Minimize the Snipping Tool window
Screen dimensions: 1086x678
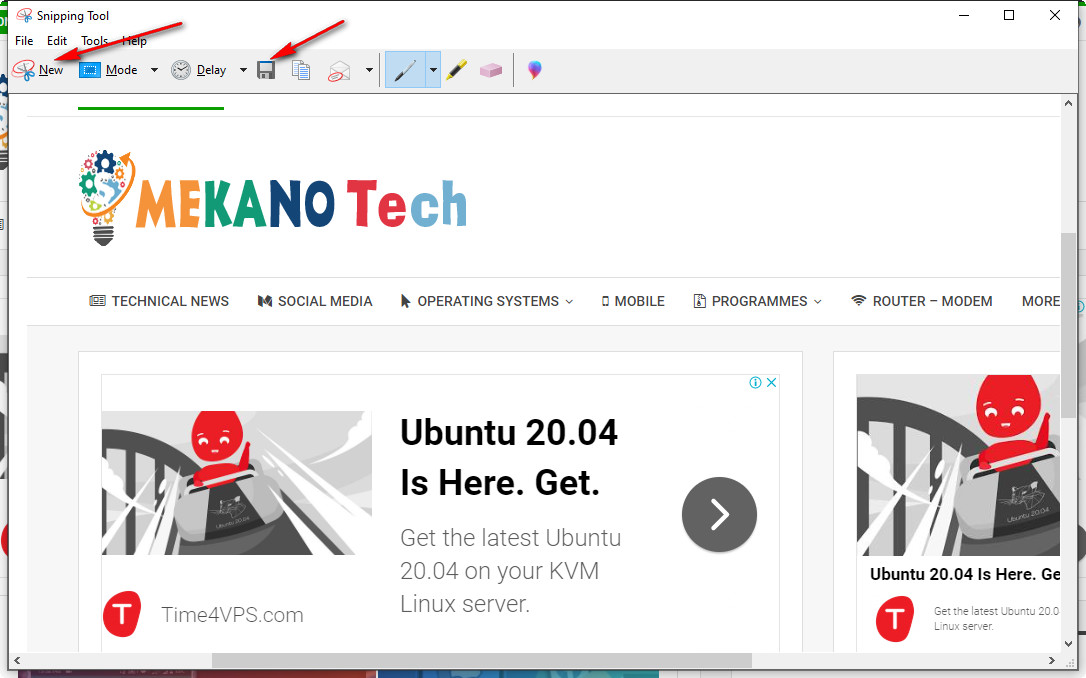(963, 15)
